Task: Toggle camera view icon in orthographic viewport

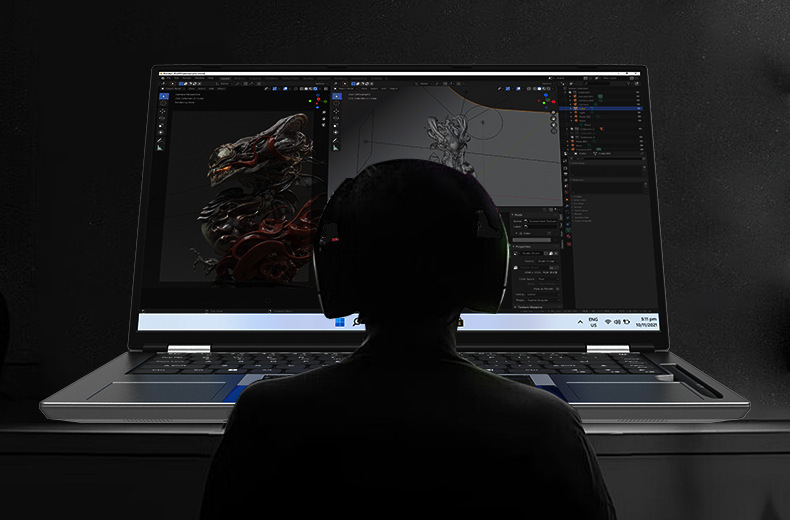Action: point(554,125)
